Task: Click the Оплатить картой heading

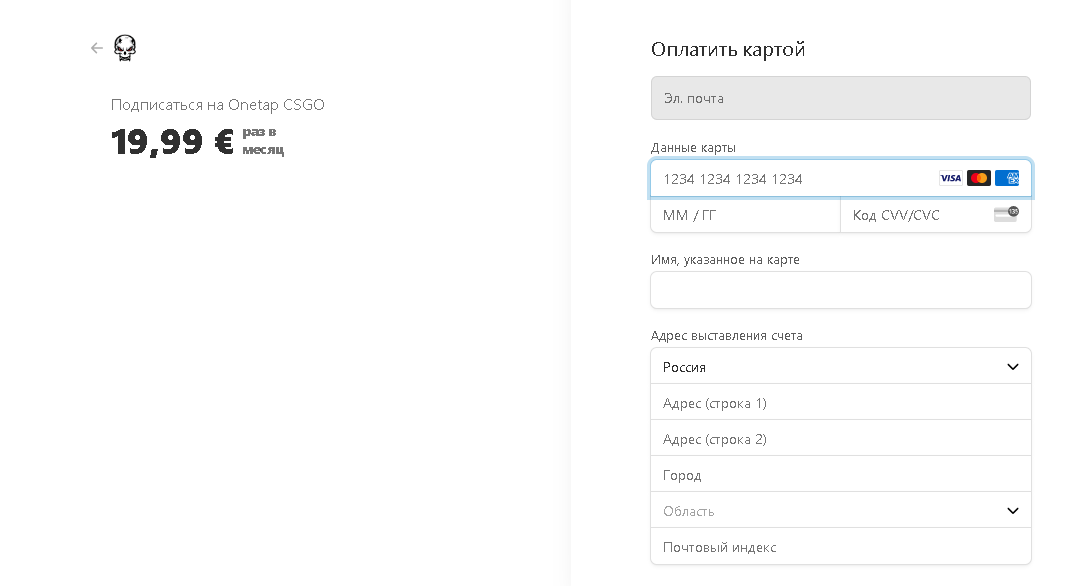Action: [728, 50]
